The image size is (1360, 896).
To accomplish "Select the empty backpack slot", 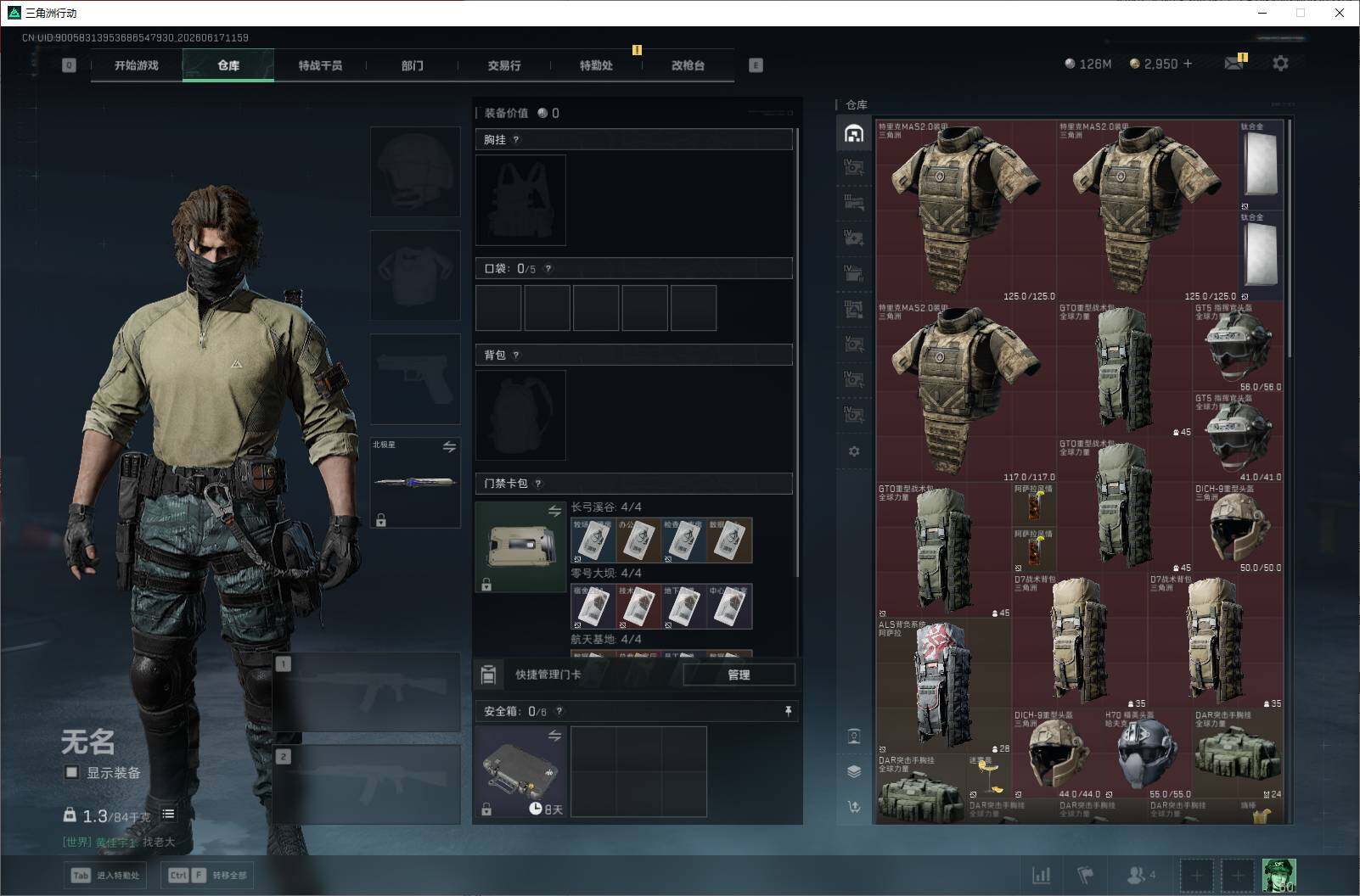I will pyautogui.click(x=520, y=415).
